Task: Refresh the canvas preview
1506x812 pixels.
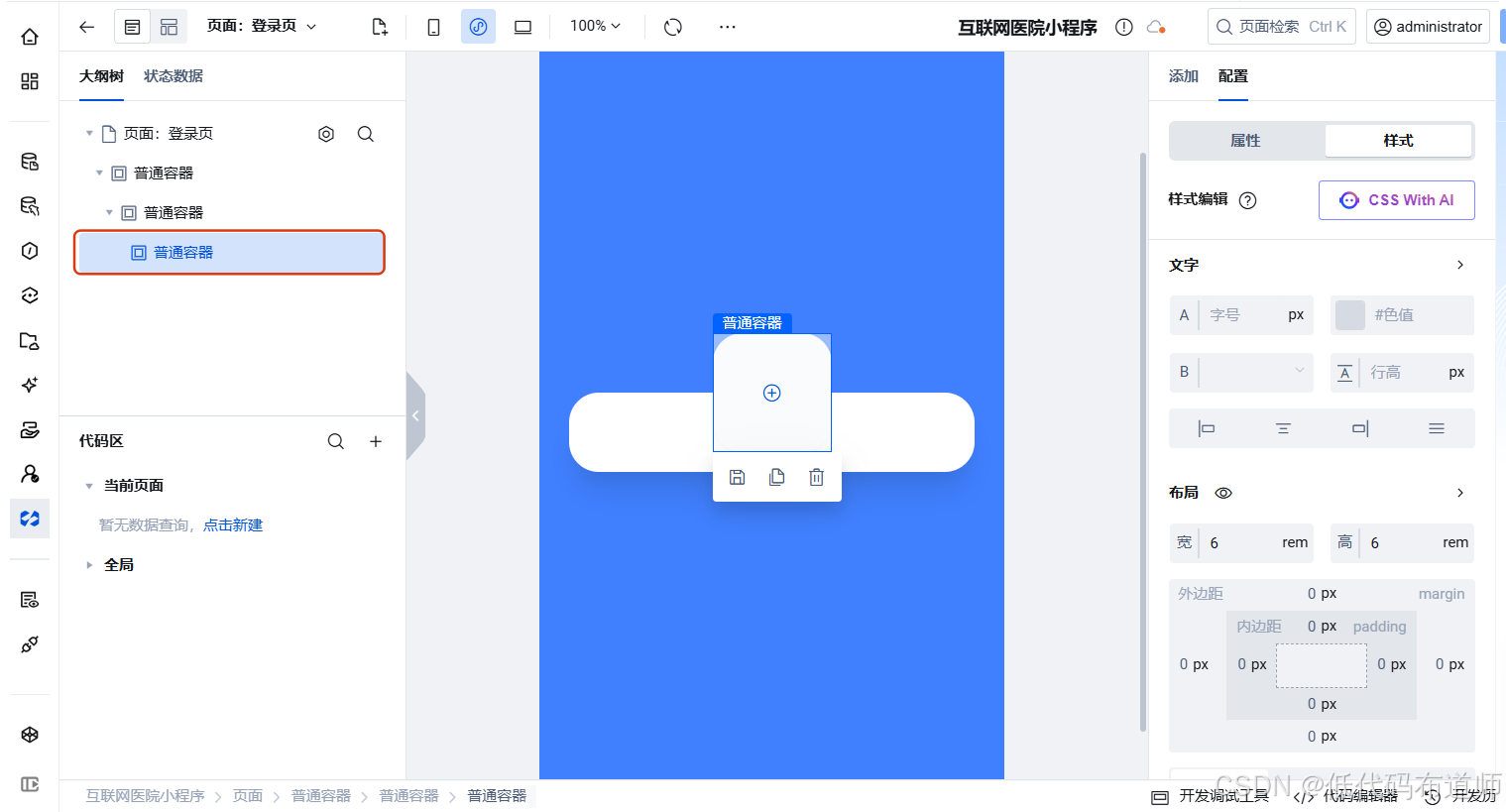Action: point(673,26)
